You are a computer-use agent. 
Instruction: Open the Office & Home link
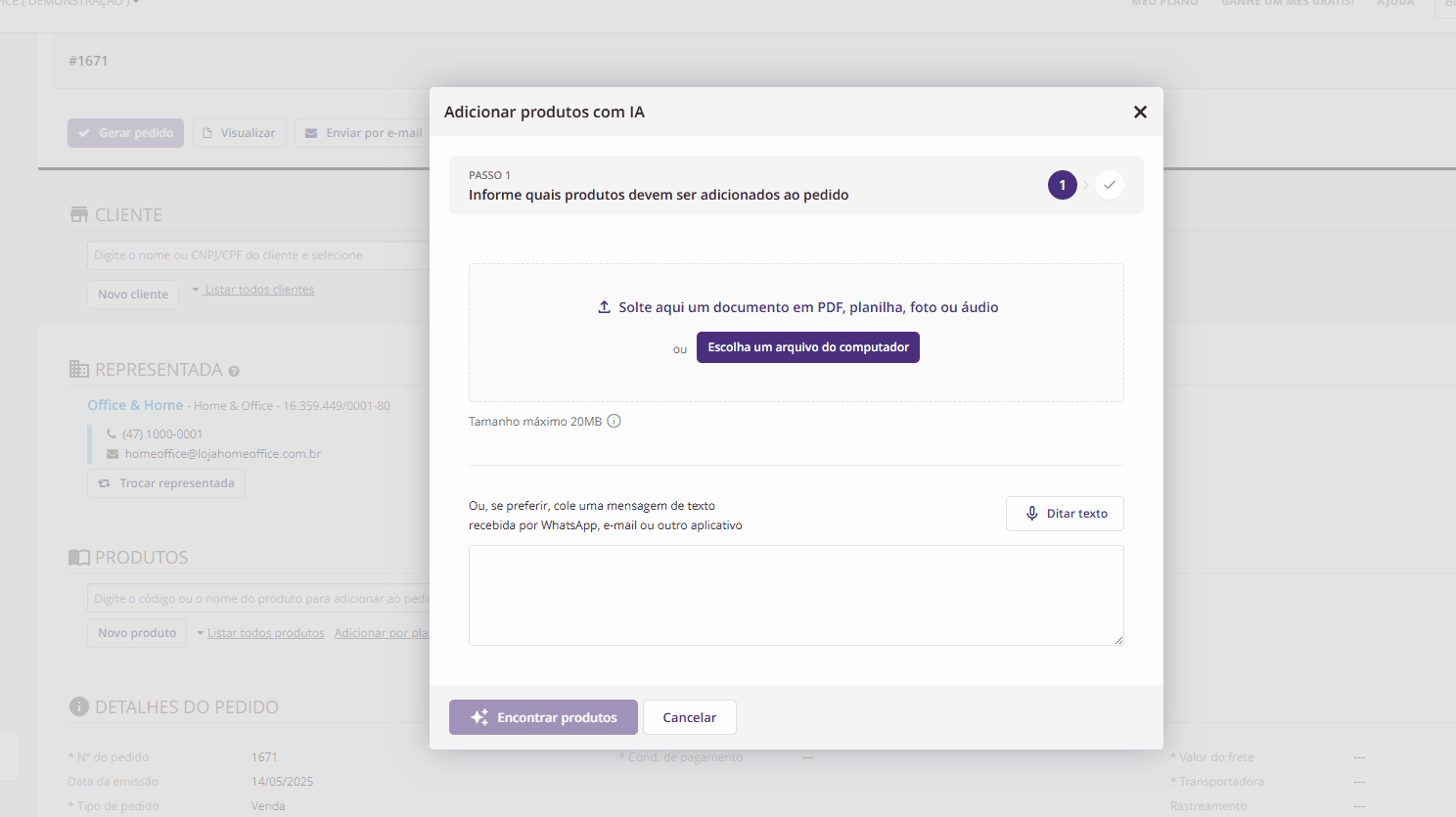(x=135, y=405)
